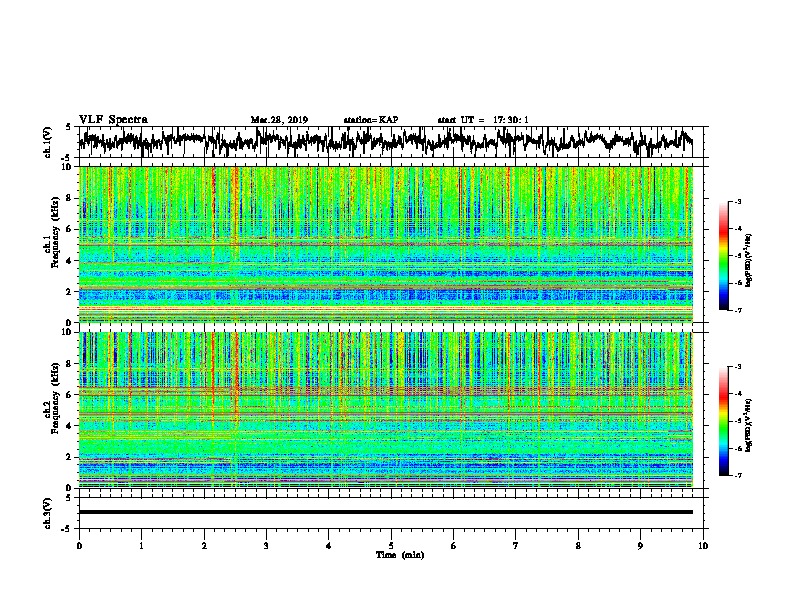Click the "VLF Spectra" title text
The height and width of the screenshot is (612, 792).
tap(113, 120)
